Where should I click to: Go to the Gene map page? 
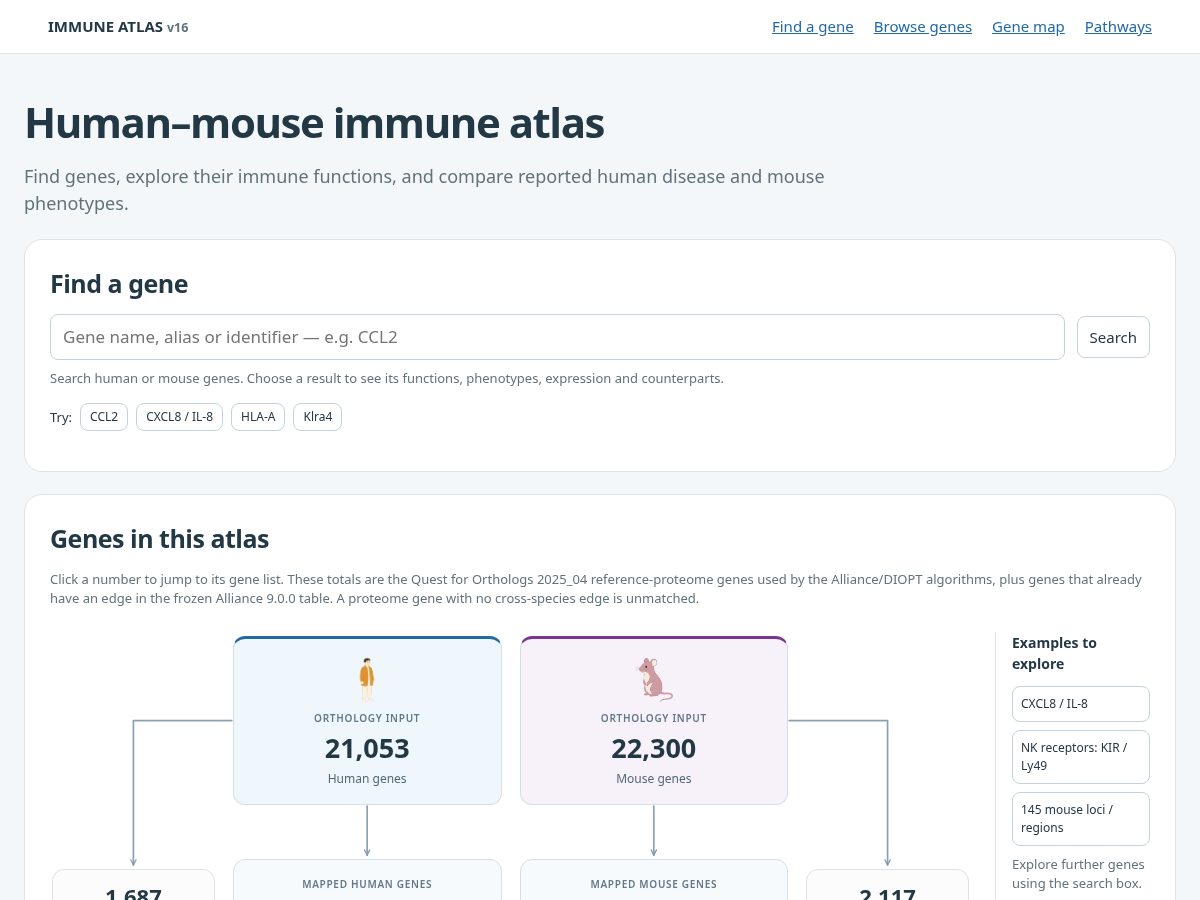1028,27
